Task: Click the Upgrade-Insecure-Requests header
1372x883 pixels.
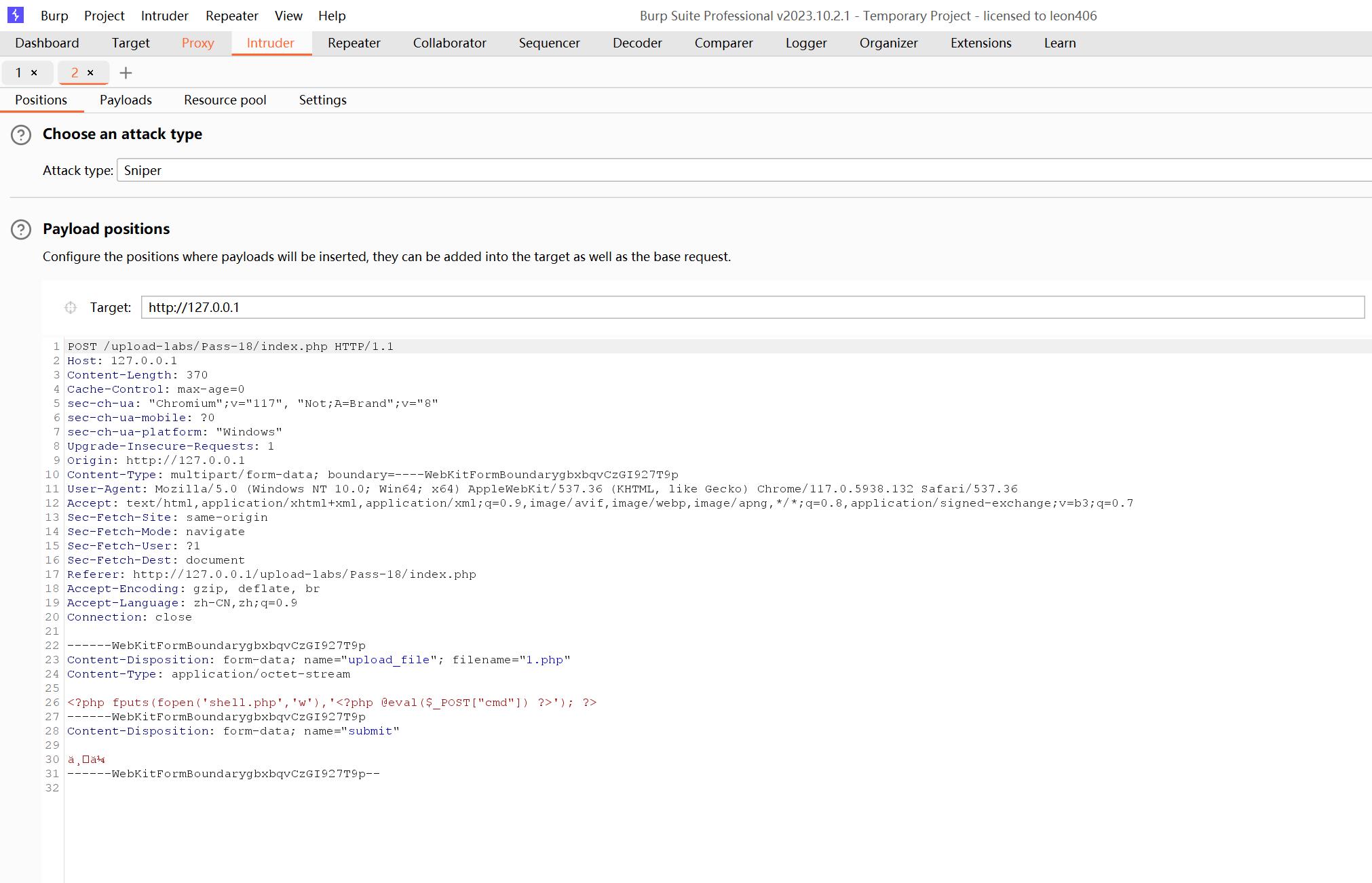Action: (x=171, y=446)
